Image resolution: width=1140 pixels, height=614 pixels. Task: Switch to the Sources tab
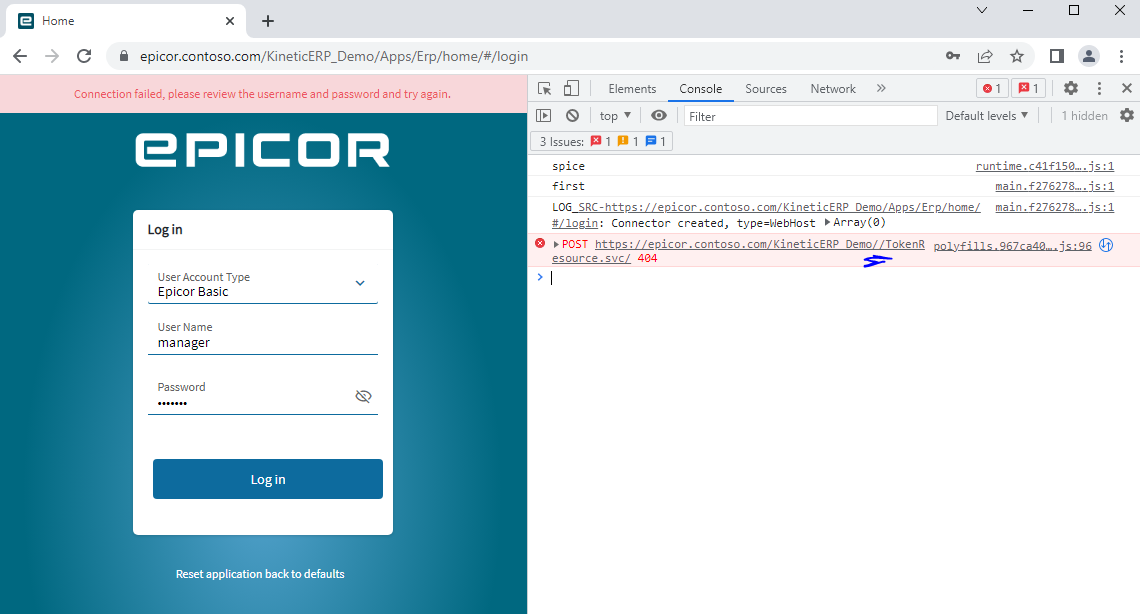766,89
